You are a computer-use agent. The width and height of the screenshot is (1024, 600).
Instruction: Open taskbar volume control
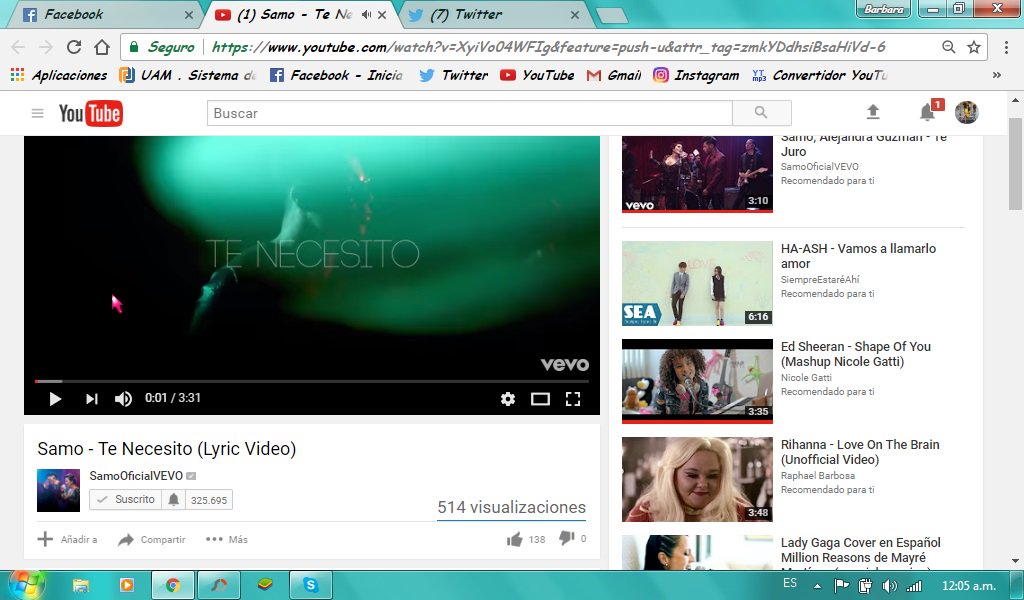(x=889, y=586)
